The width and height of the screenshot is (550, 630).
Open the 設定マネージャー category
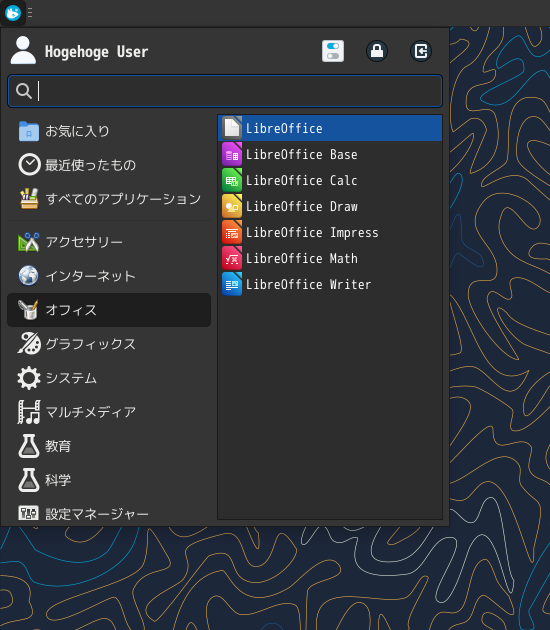pyautogui.click(x=109, y=513)
